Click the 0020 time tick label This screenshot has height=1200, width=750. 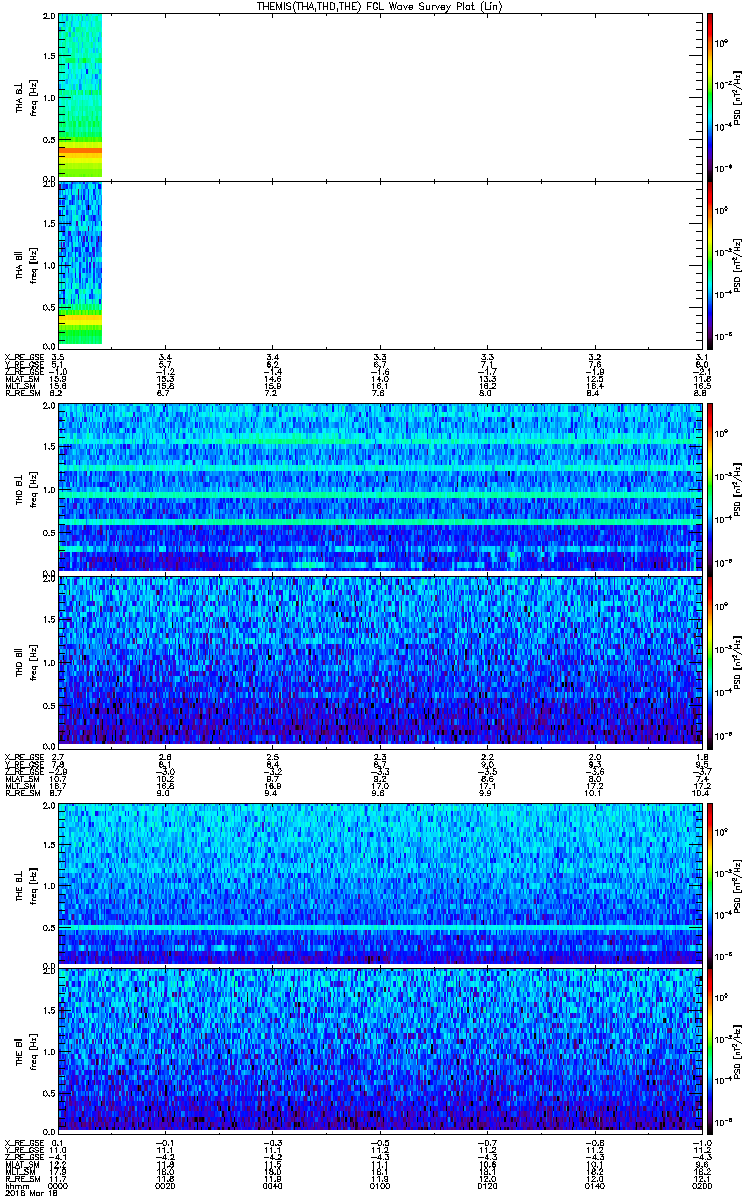pos(166,1184)
